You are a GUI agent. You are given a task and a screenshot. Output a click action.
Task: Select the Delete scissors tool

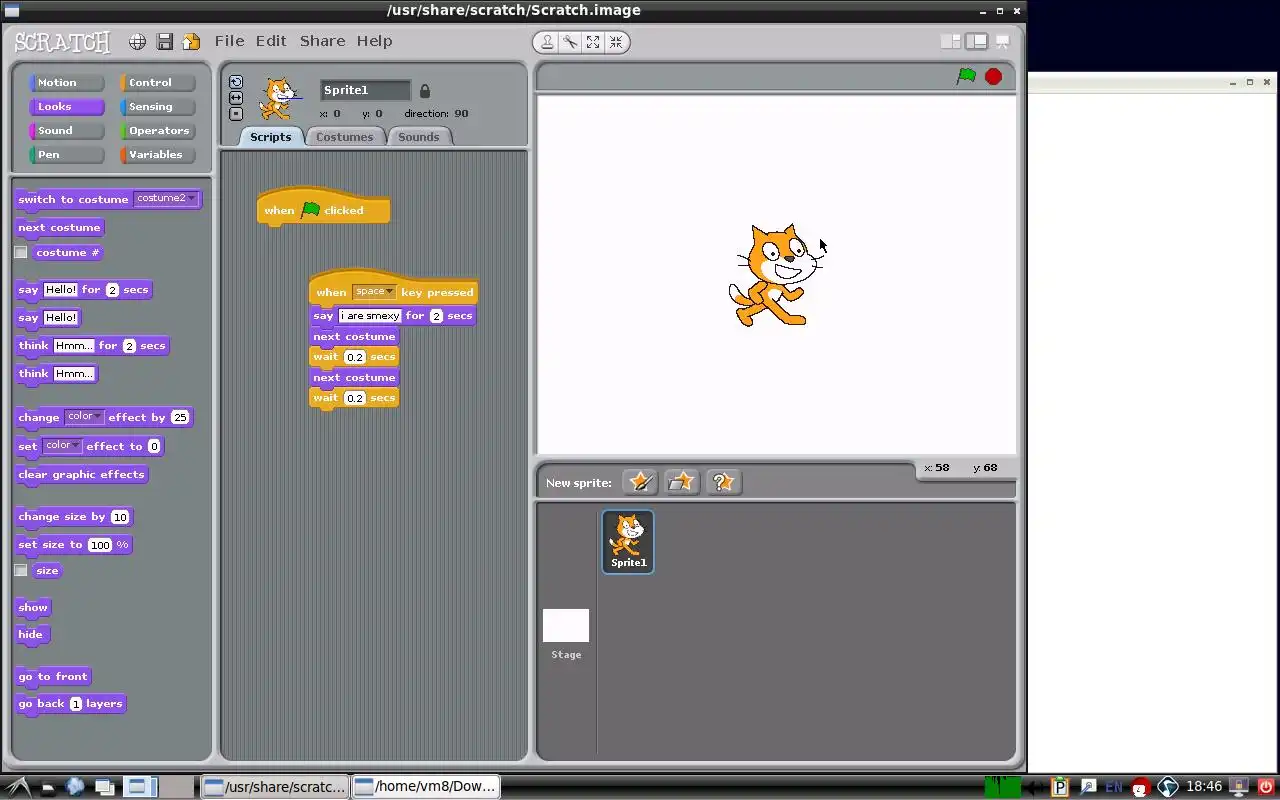click(x=570, y=42)
